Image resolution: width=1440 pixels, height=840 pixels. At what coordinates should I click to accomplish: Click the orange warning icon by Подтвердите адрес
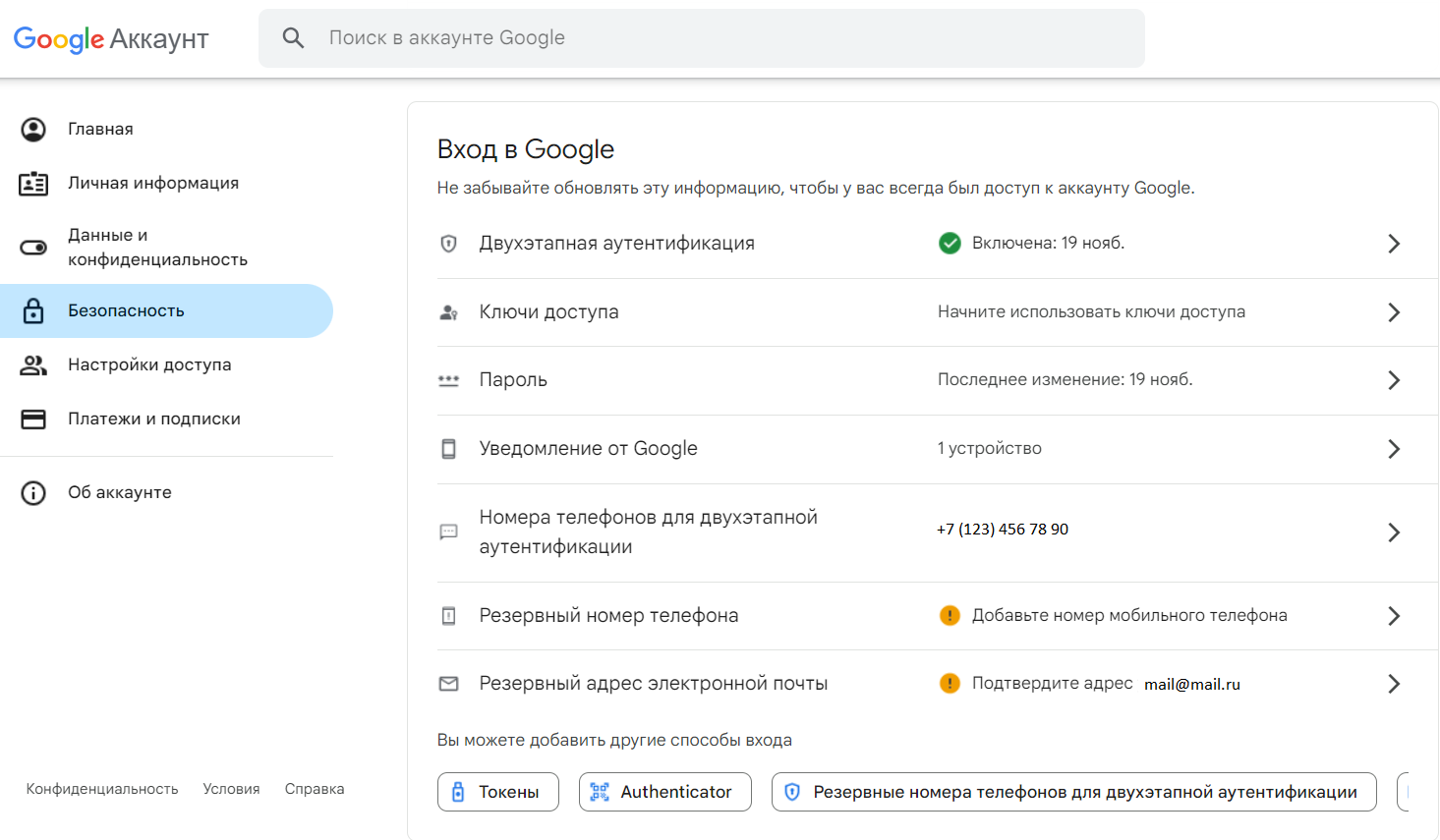pos(950,683)
